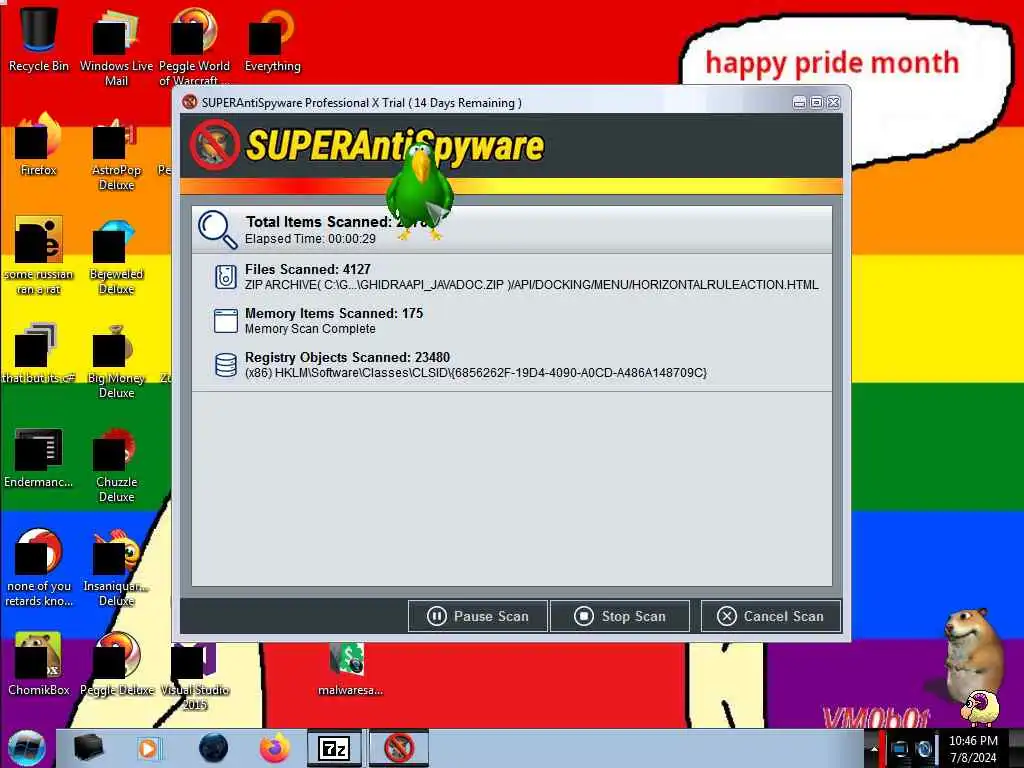1024x768 pixels.
Task: Select the Chuzzle Deluxe desktop icon
Action: (116, 464)
